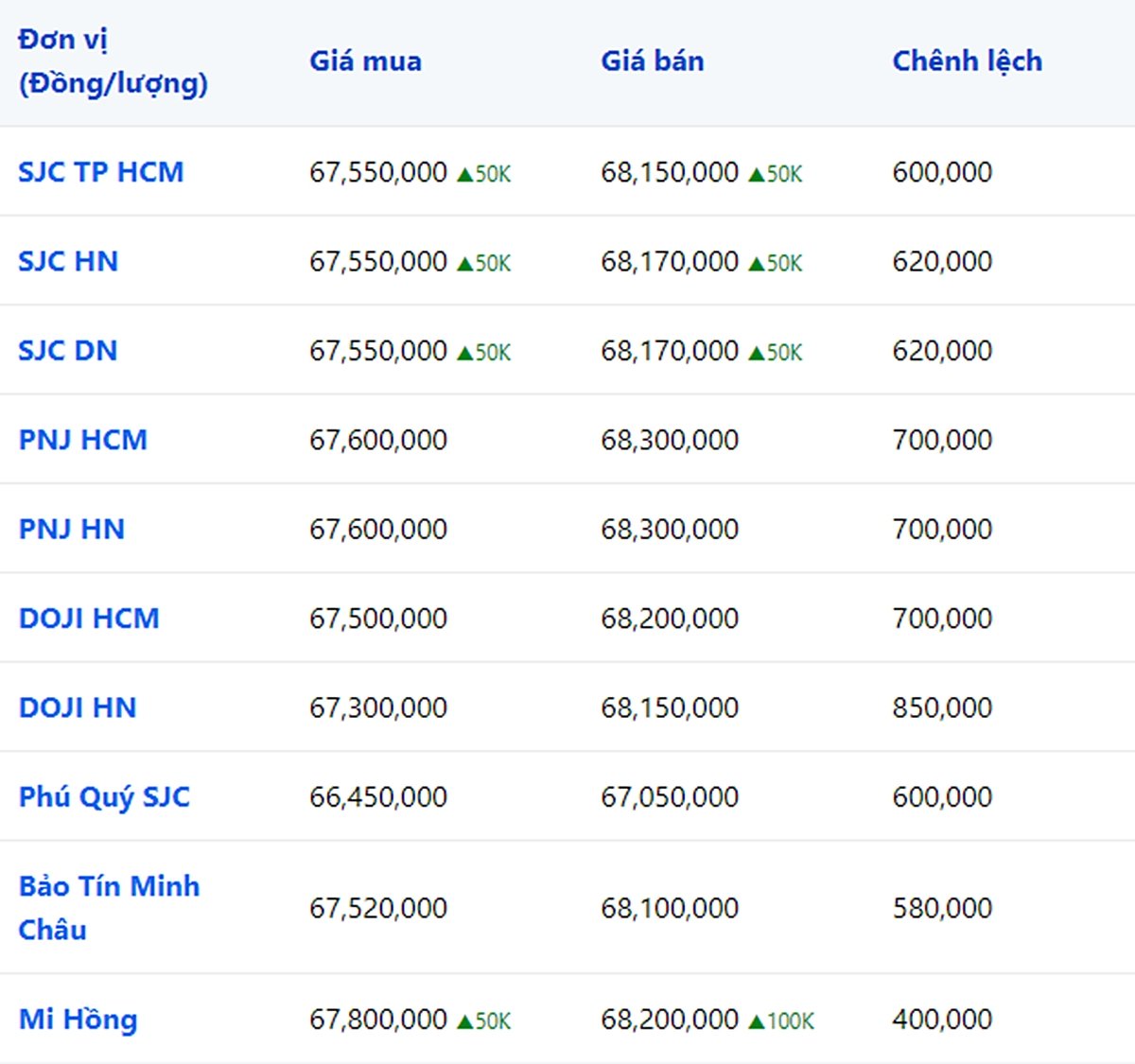The width and height of the screenshot is (1135, 1064).
Task: Click the Đơn vị (Đồng/lượng) header
Action: [x=113, y=61]
